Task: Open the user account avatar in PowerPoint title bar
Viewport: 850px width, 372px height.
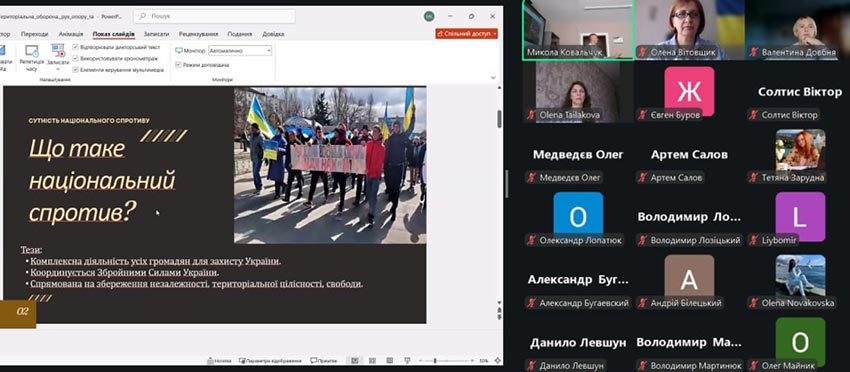Action: pos(429,16)
